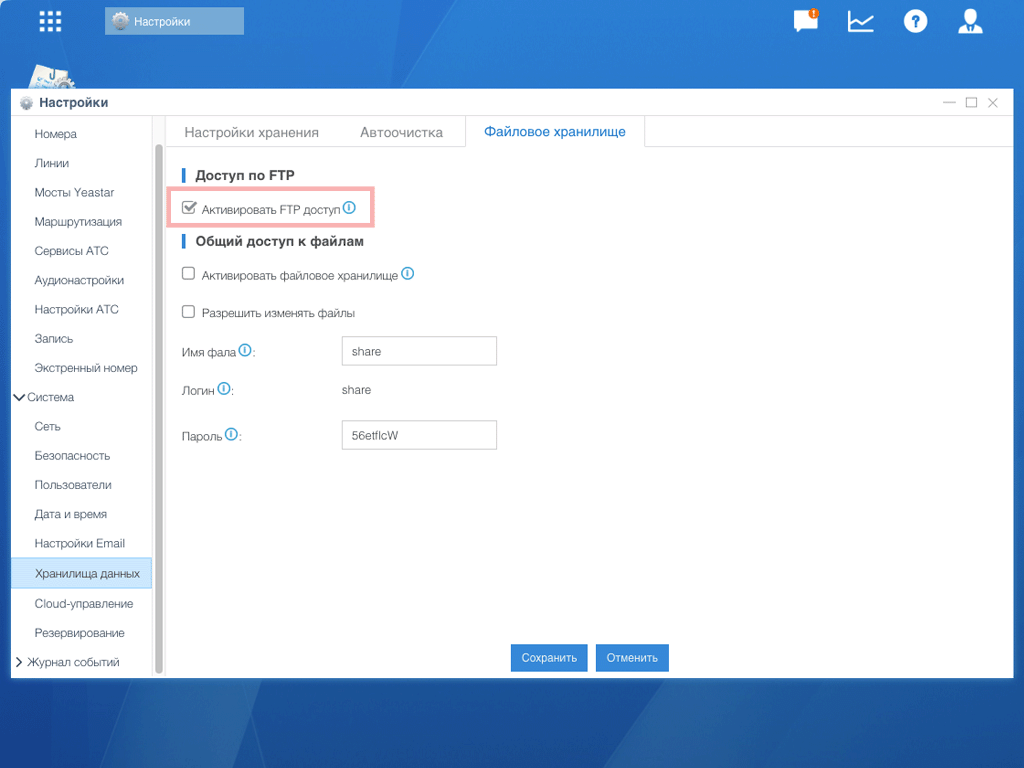The image size is (1024, 768).
Task: Open the main apps grid menu
Action: pos(50,21)
